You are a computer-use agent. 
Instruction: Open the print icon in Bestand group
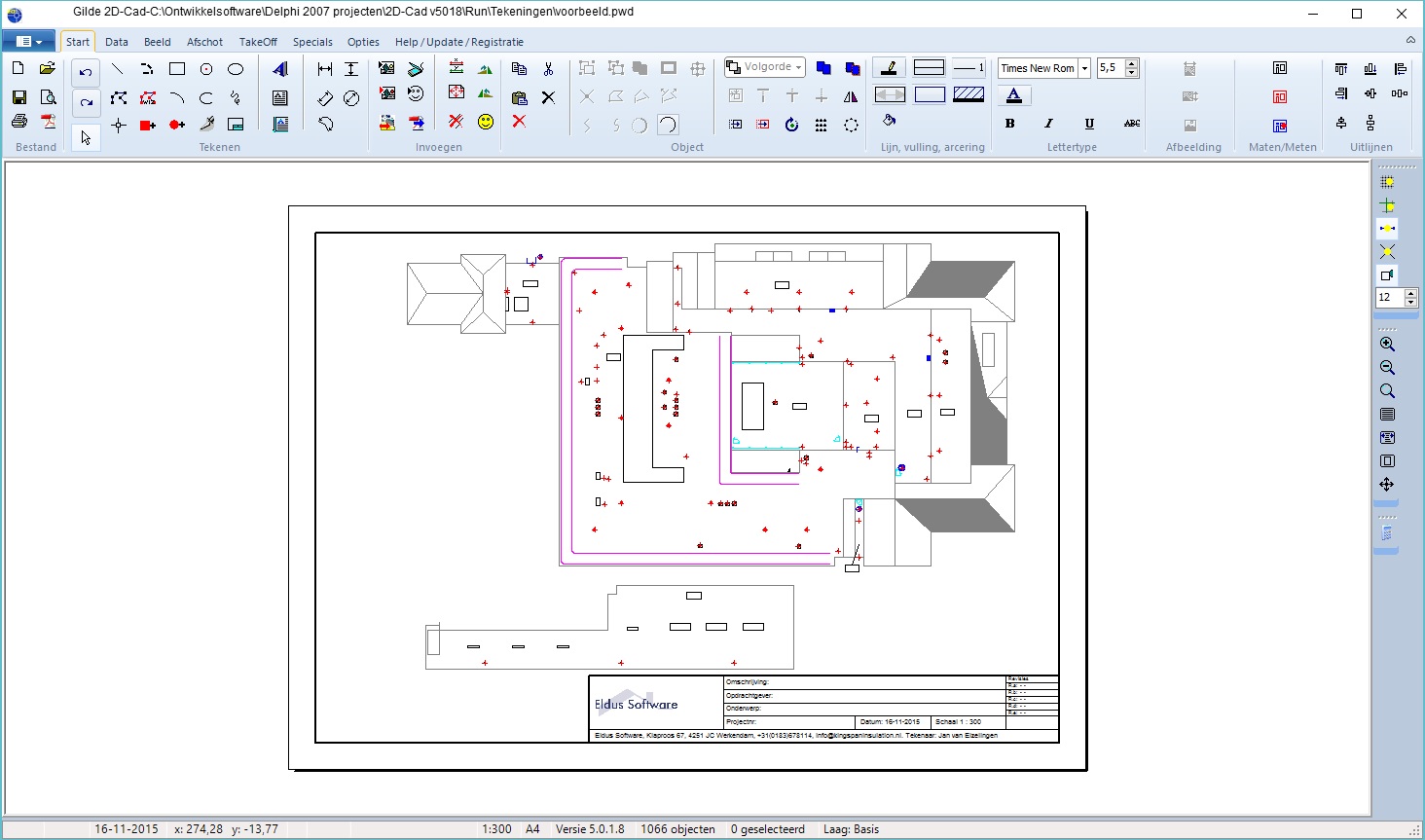(18, 120)
